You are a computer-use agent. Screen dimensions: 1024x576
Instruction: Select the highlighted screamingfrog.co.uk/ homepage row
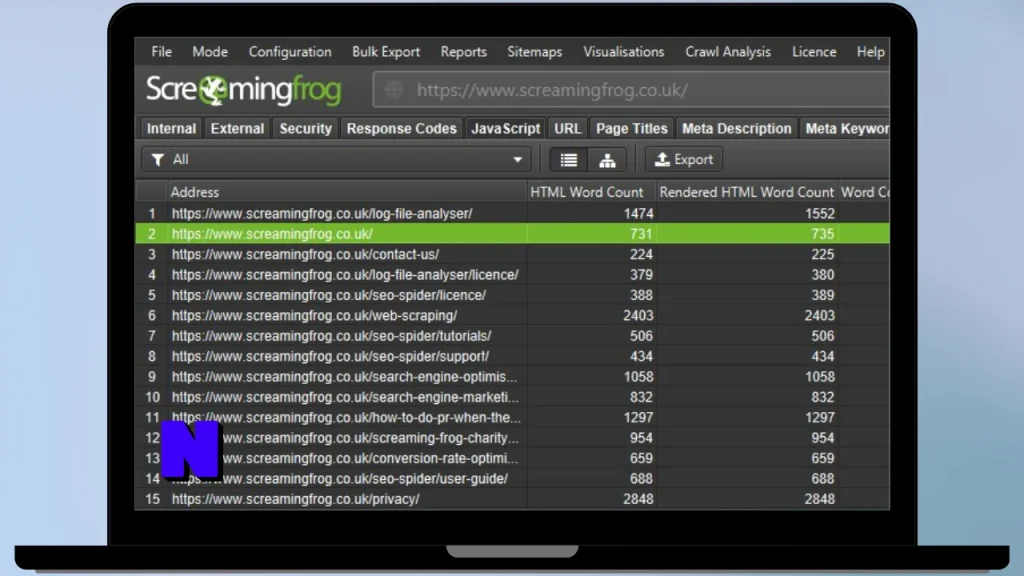point(512,234)
